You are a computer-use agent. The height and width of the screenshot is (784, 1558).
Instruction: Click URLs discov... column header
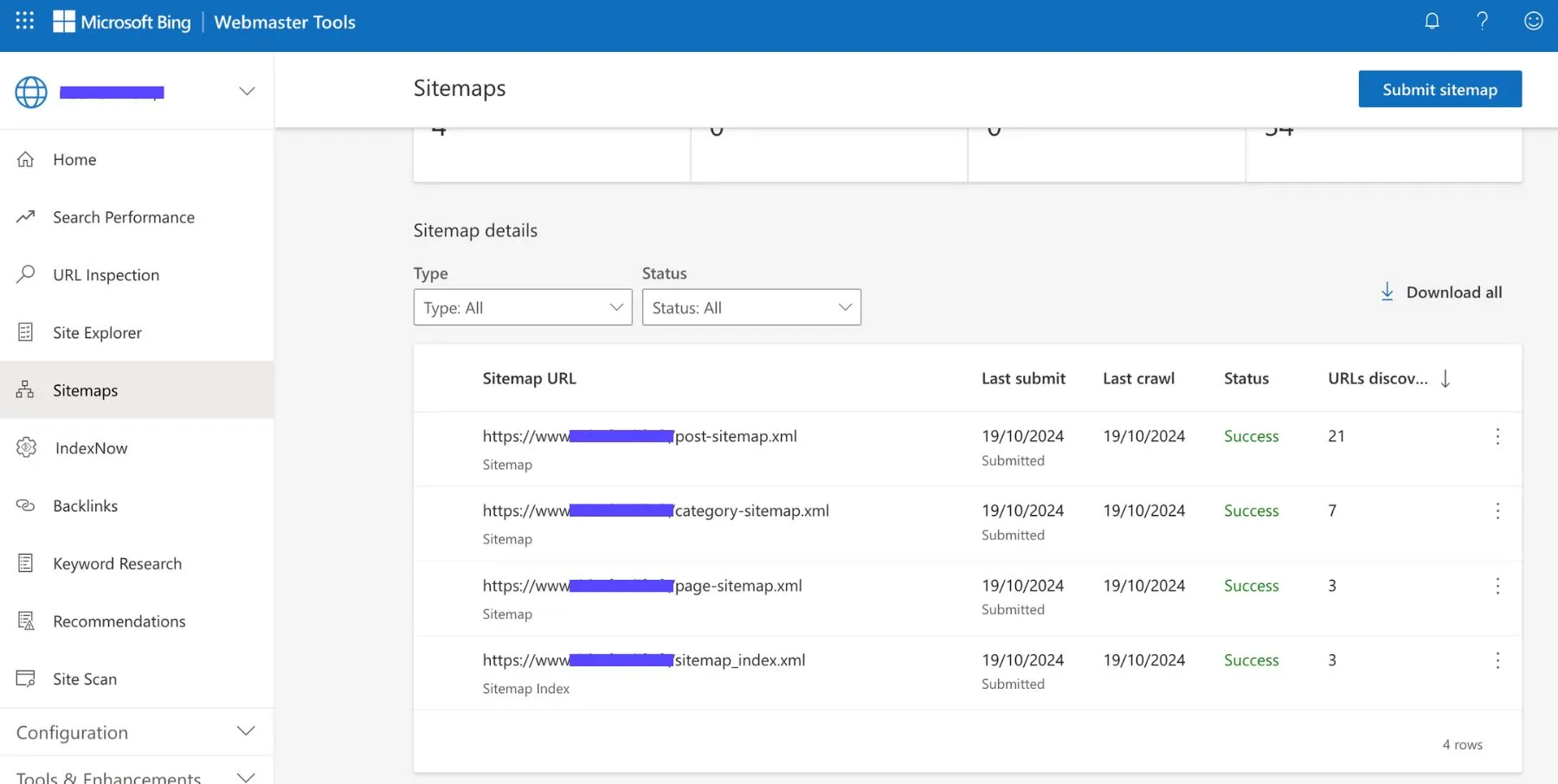1378,378
